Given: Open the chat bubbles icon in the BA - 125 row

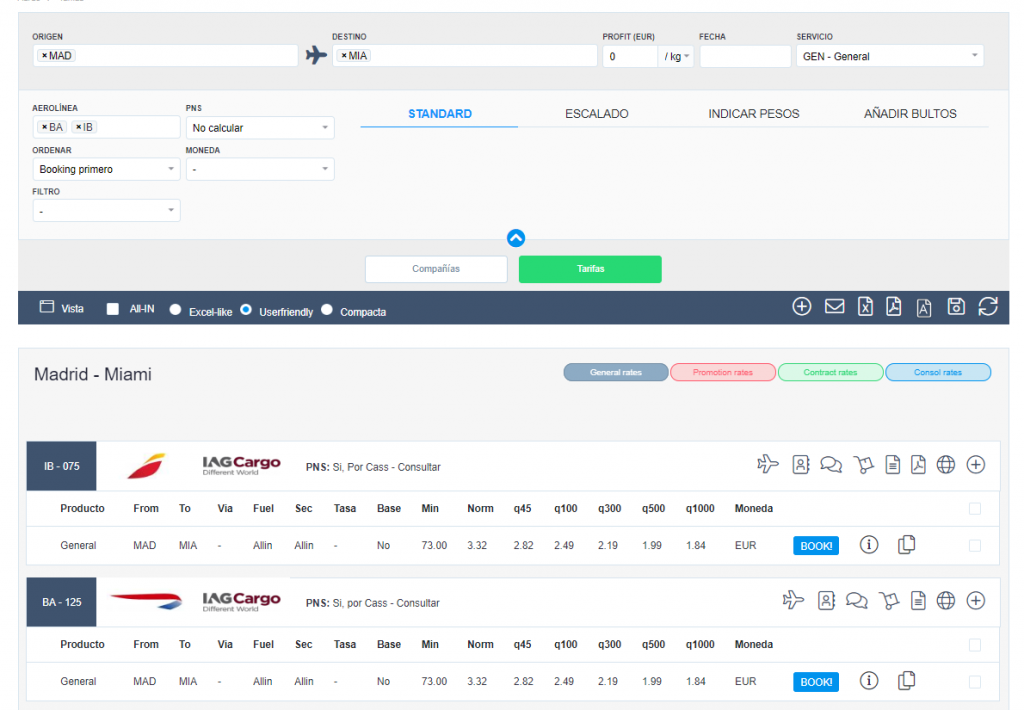Looking at the screenshot, I should [x=856, y=600].
